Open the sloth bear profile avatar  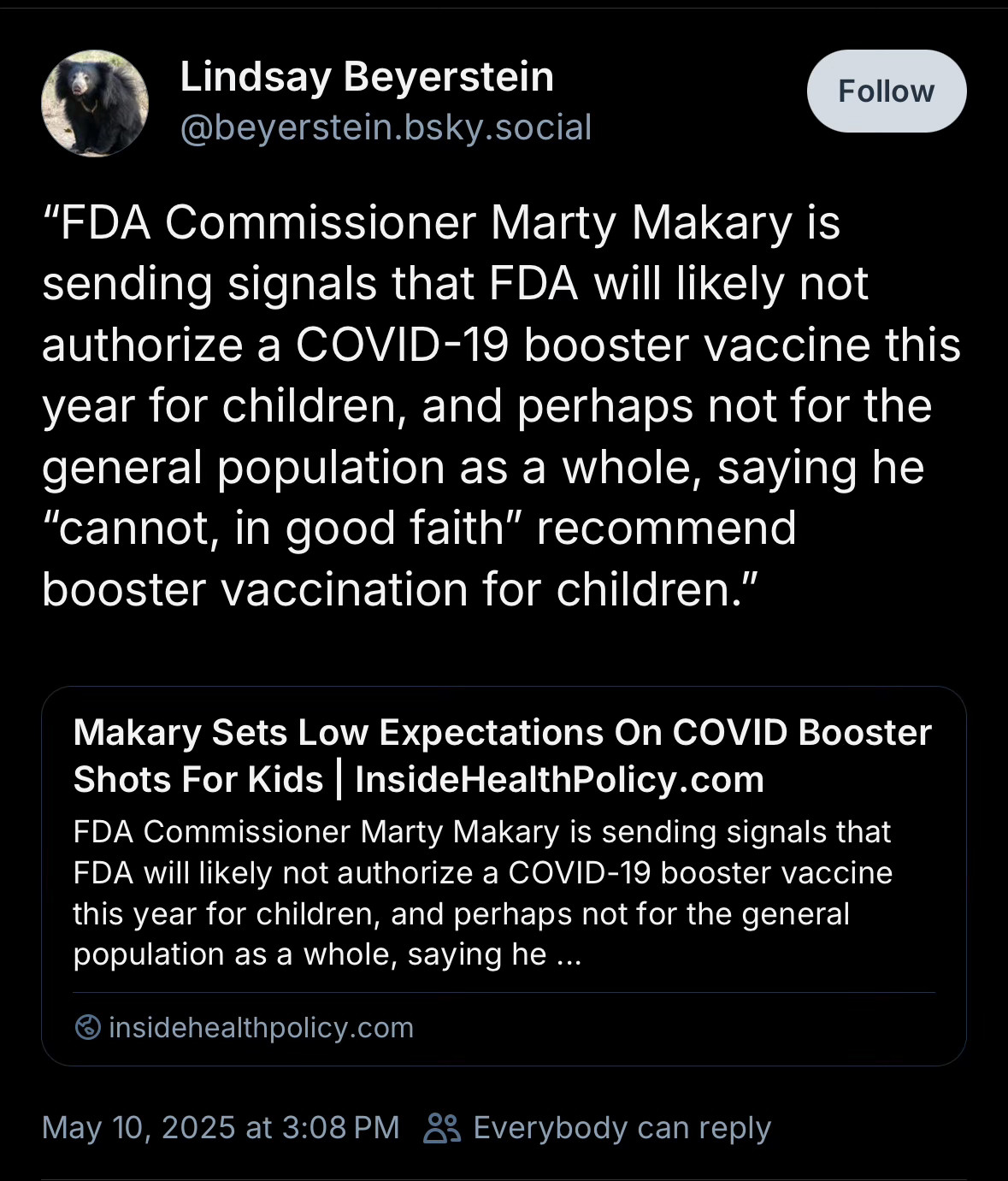(x=95, y=103)
